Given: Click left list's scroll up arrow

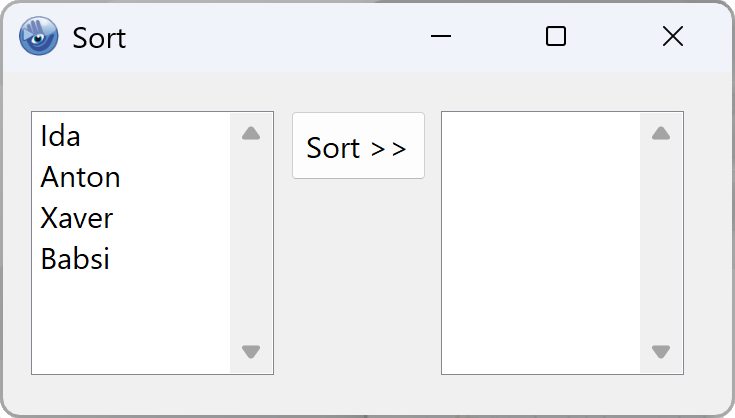Looking at the screenshot, I should pyautogui.click(x=251, y=133).
